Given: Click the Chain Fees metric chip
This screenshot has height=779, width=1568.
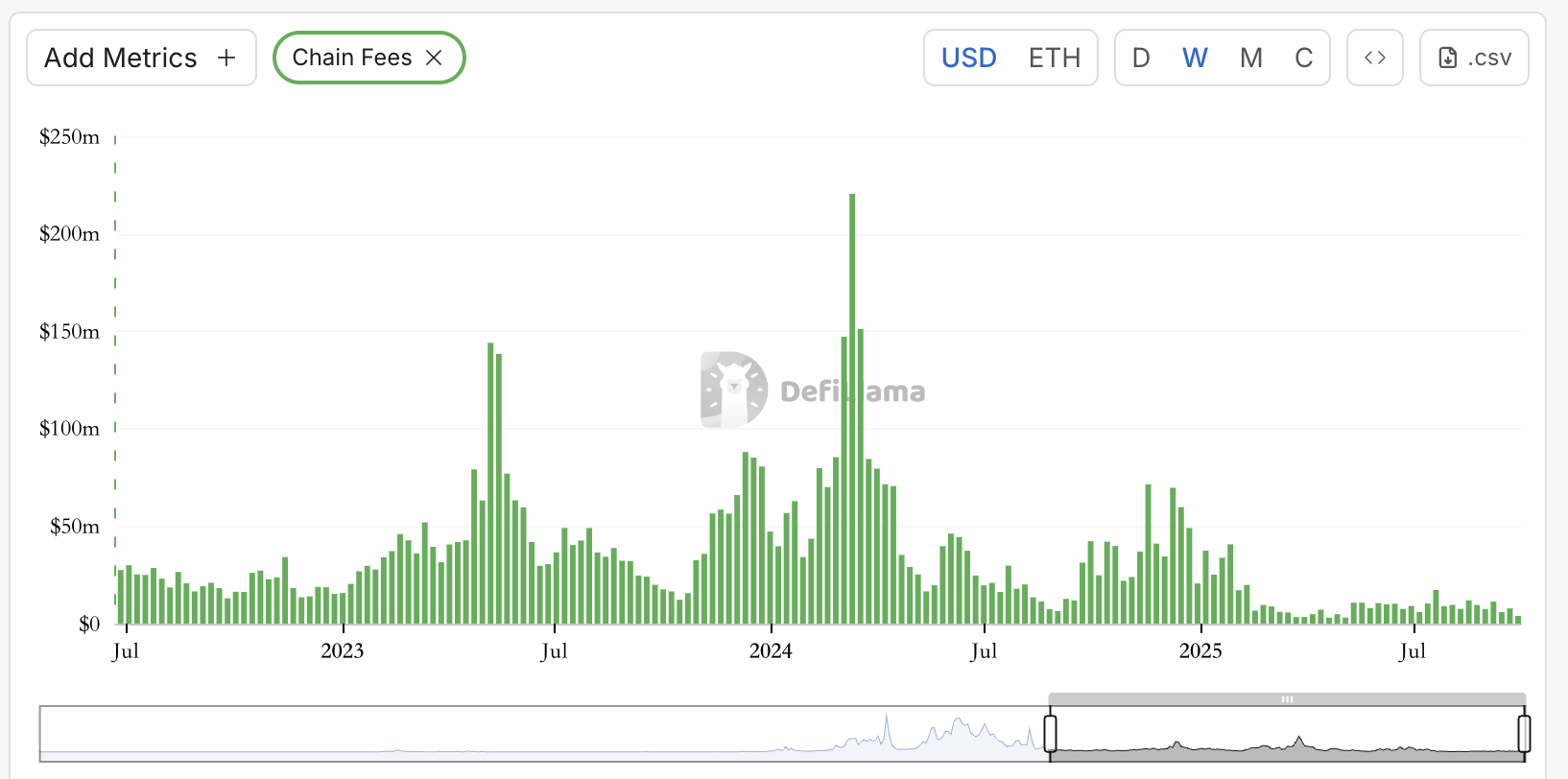Looking at the screenshot, I should click(x=352, y=59).
